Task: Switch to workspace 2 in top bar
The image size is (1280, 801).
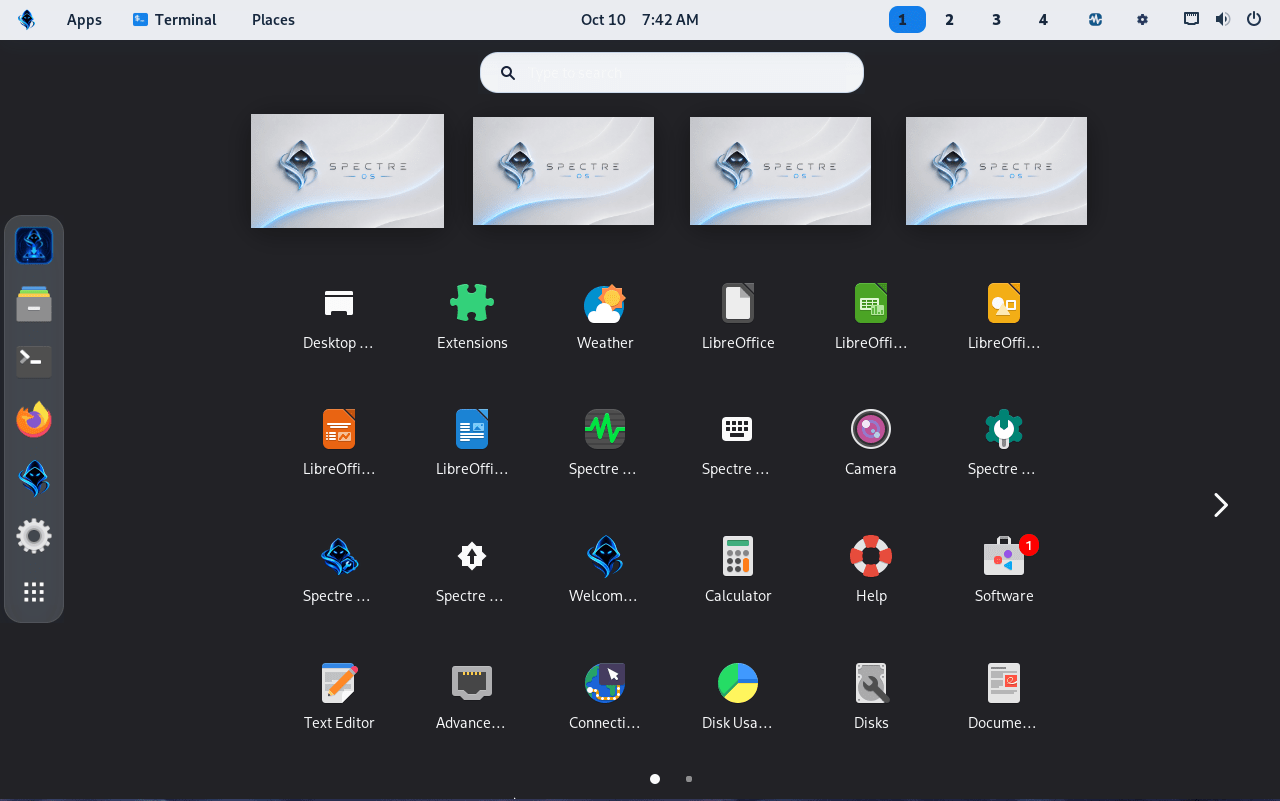Action: pyautogui.click(x=949, y=20)
